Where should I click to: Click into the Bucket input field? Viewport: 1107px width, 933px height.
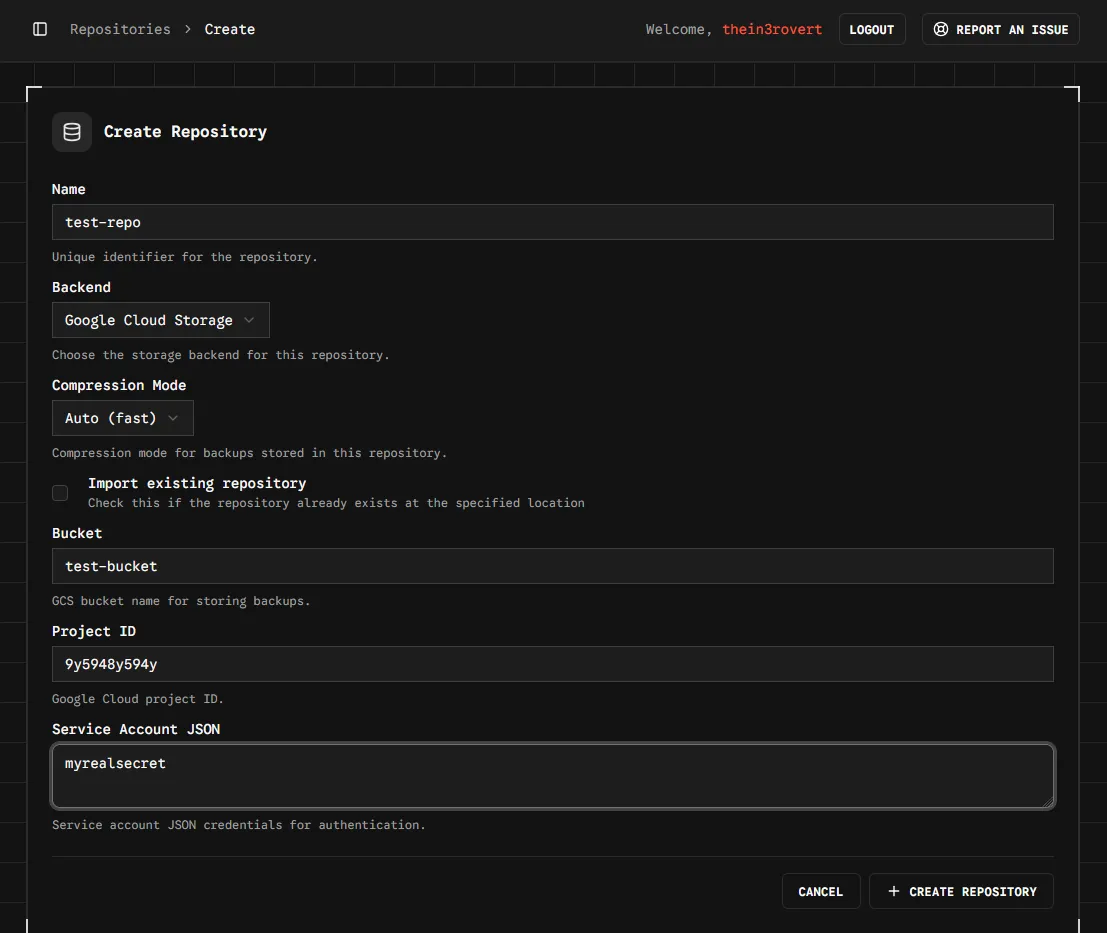[552, 566]
